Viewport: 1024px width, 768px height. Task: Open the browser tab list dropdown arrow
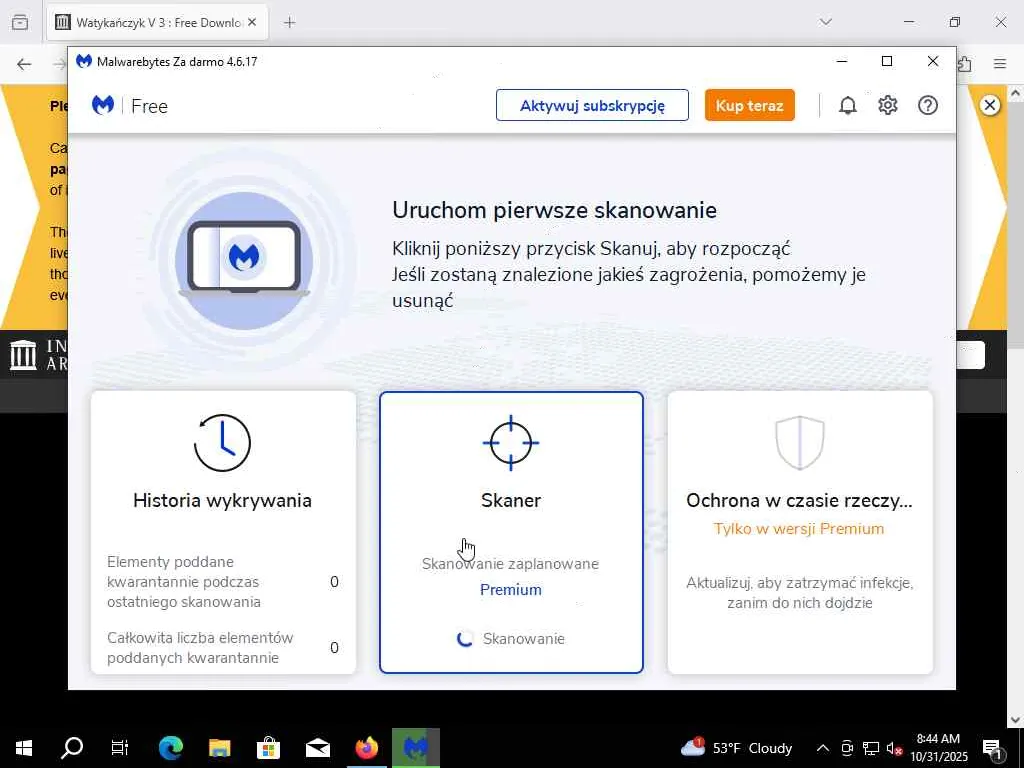(826, 22)
